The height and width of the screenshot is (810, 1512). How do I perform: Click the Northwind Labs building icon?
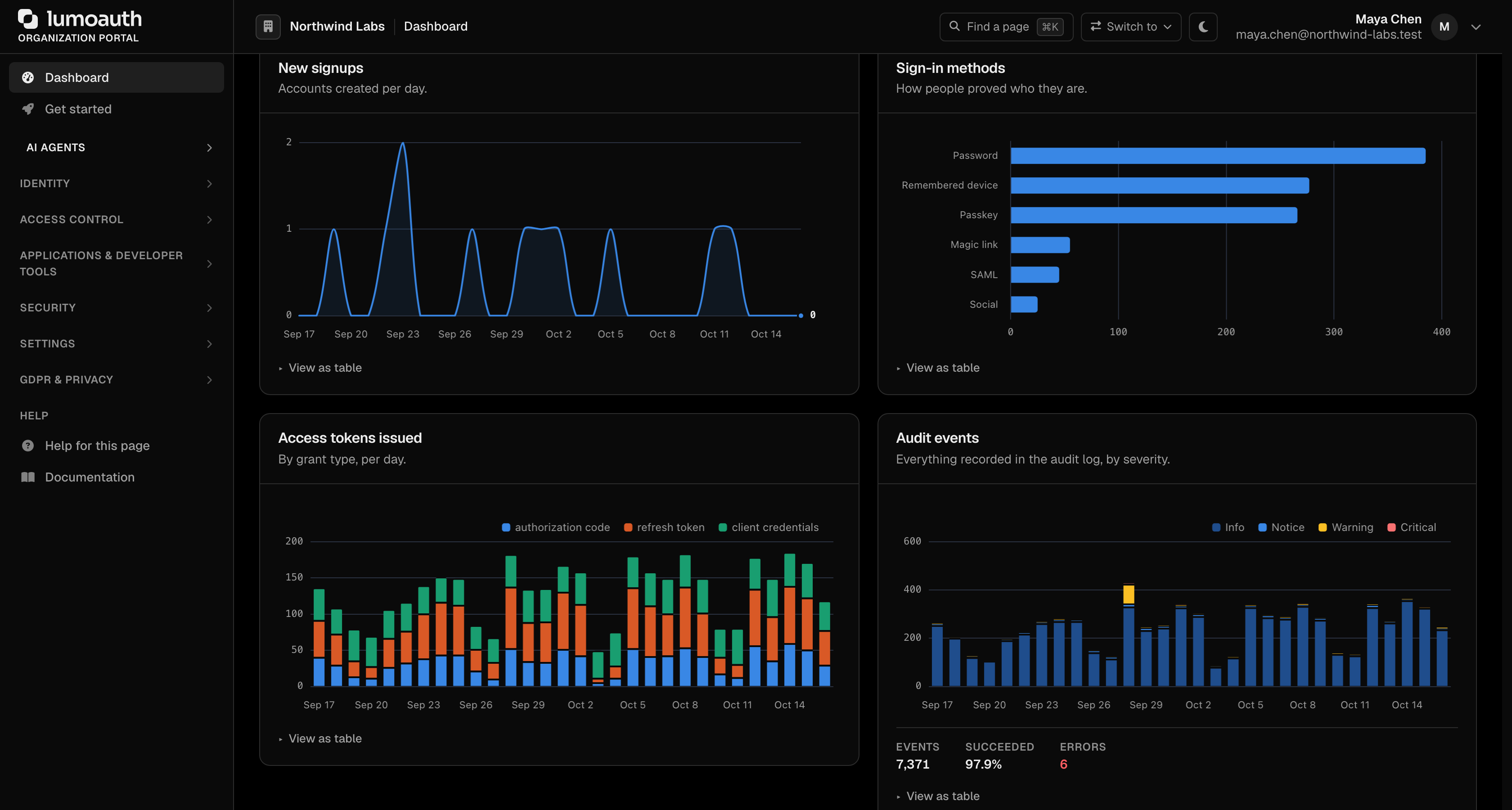(x=268, y=27)
